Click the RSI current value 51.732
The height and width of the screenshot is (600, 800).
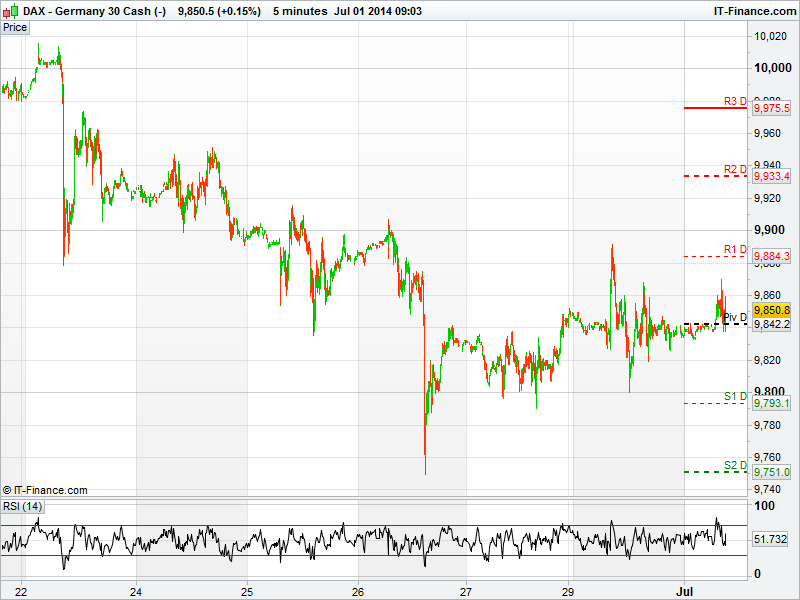coord(771,539)
